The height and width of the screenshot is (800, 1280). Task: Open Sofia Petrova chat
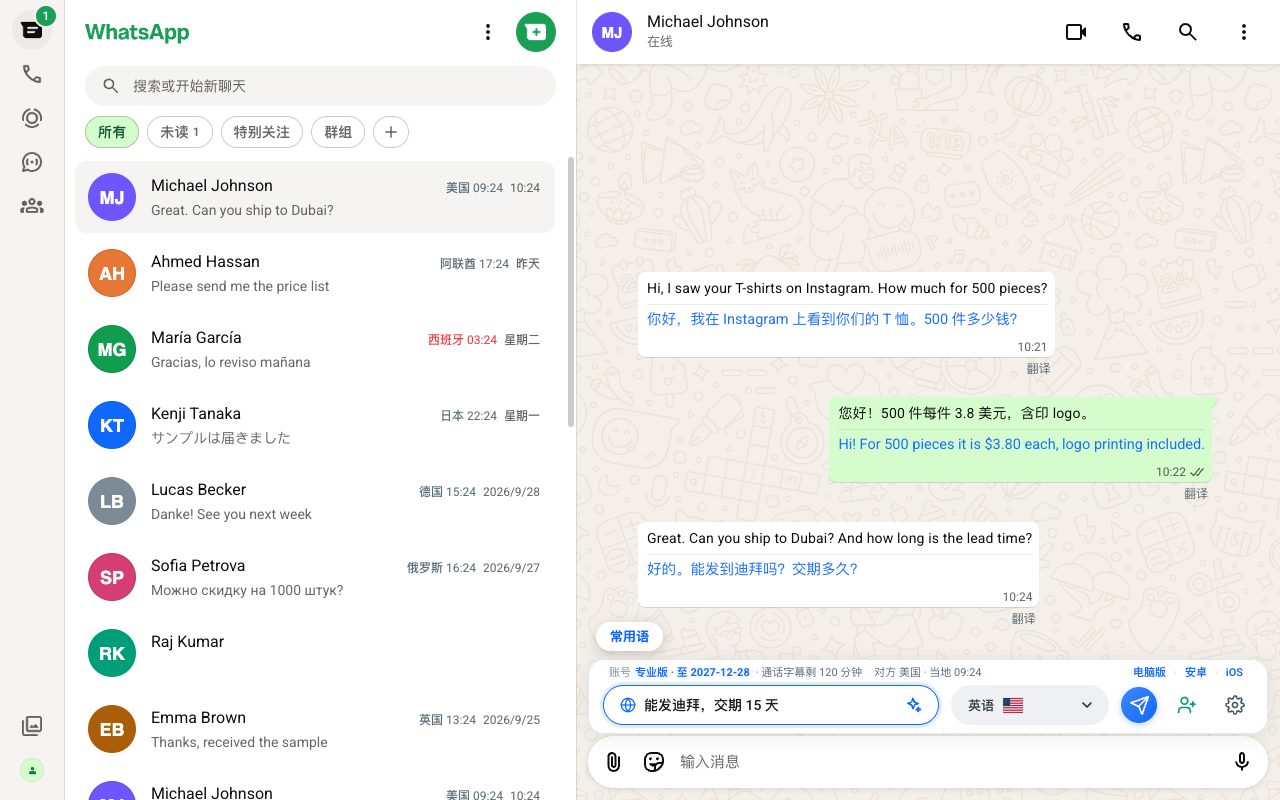pyautogui.click(x=315, y=578)
